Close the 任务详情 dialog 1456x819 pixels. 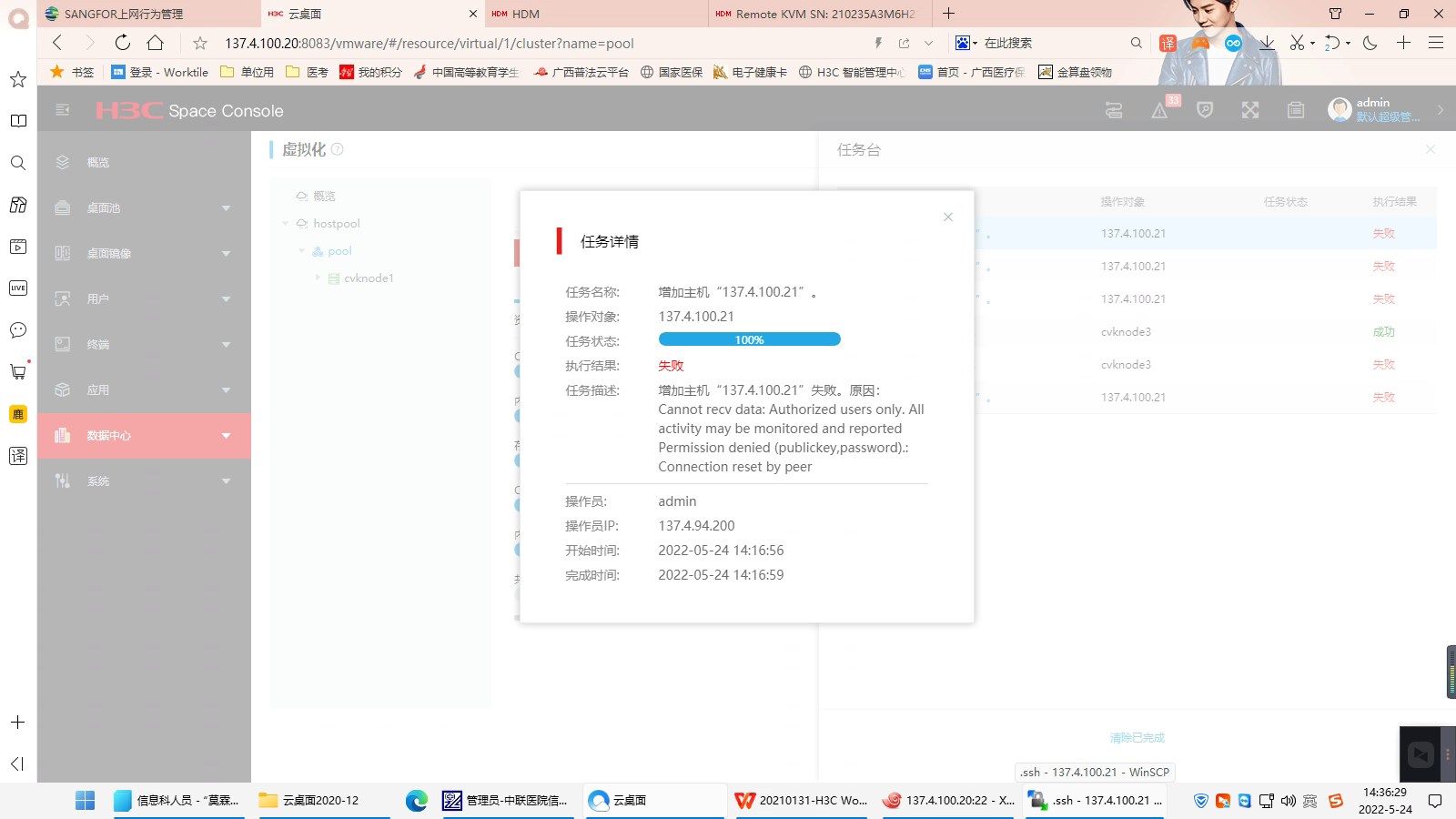click(948, 217)
